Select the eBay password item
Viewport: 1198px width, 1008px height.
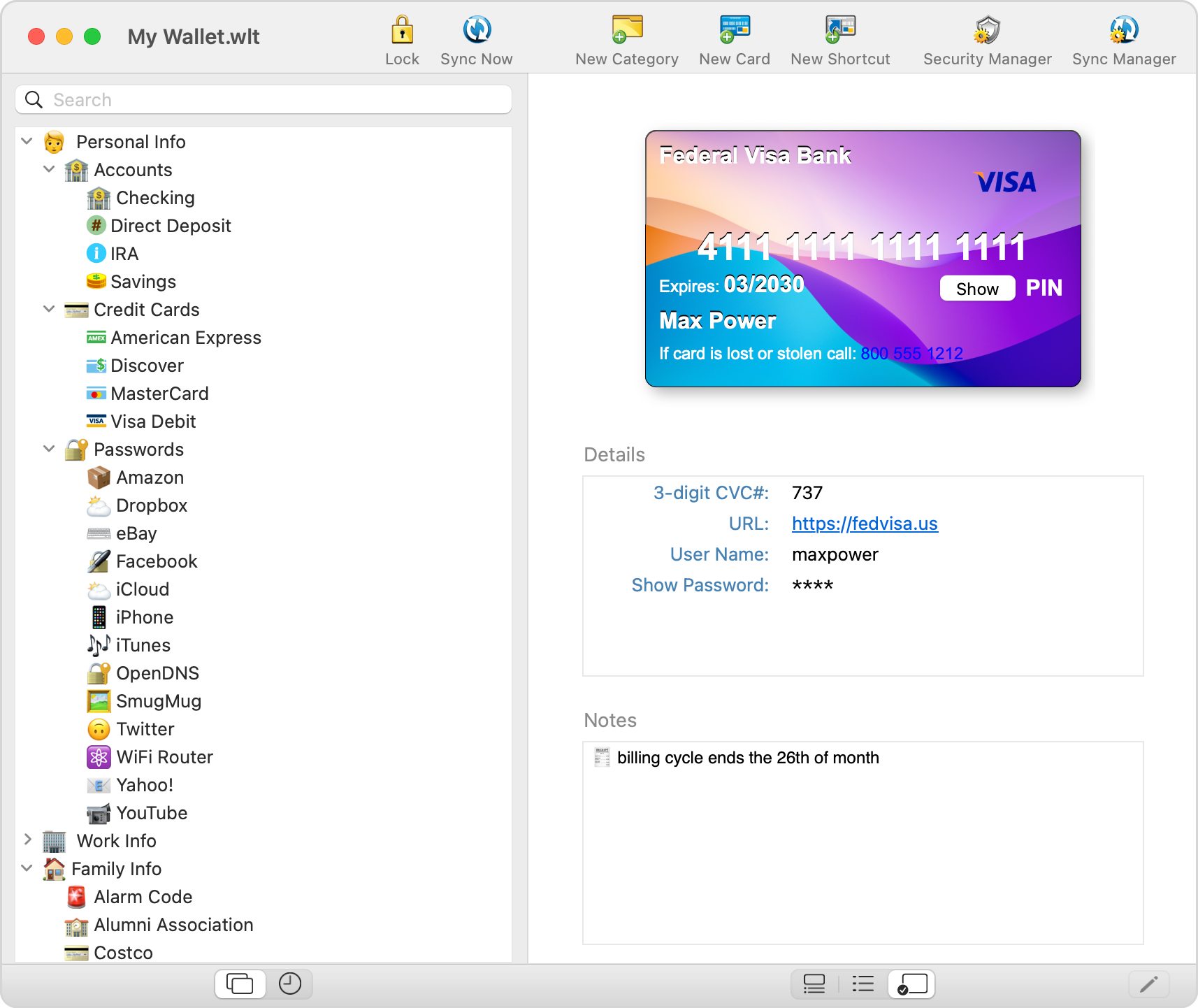point(136,533)
